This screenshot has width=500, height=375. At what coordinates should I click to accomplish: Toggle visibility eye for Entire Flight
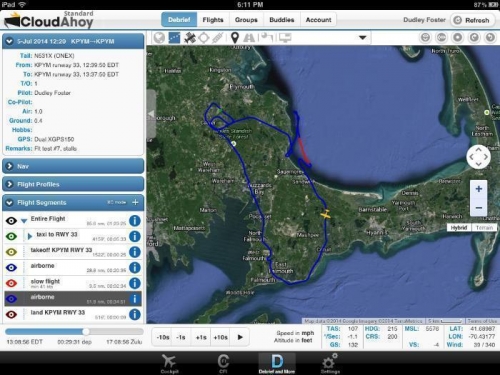click(11, 221)
